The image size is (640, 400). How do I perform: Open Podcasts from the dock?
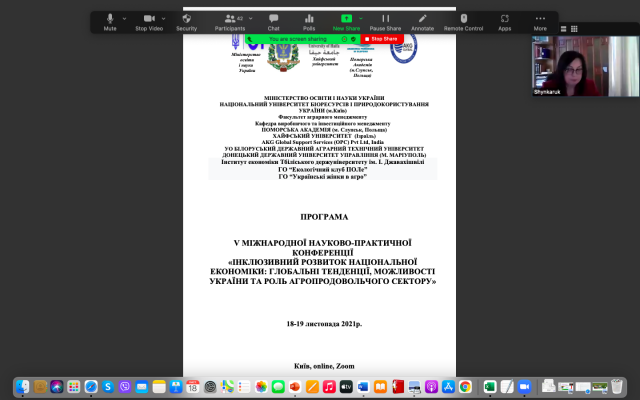click(x=431, y=387)
